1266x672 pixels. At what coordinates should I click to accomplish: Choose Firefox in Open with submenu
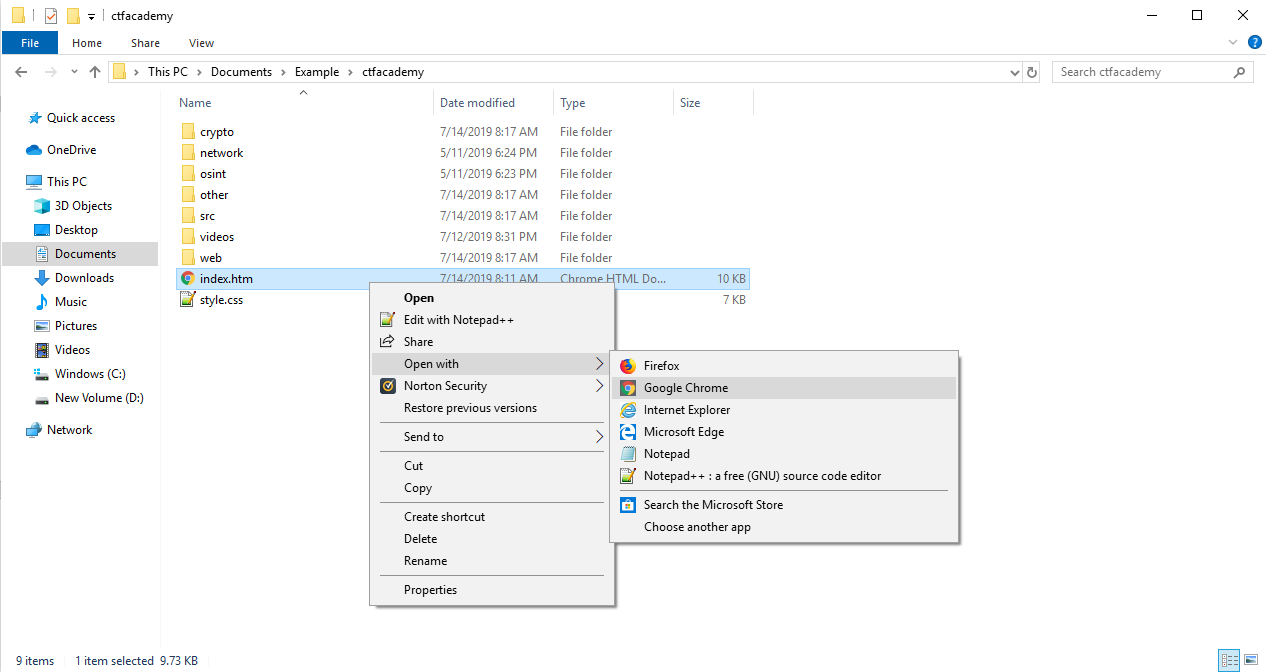click(661, 366)
